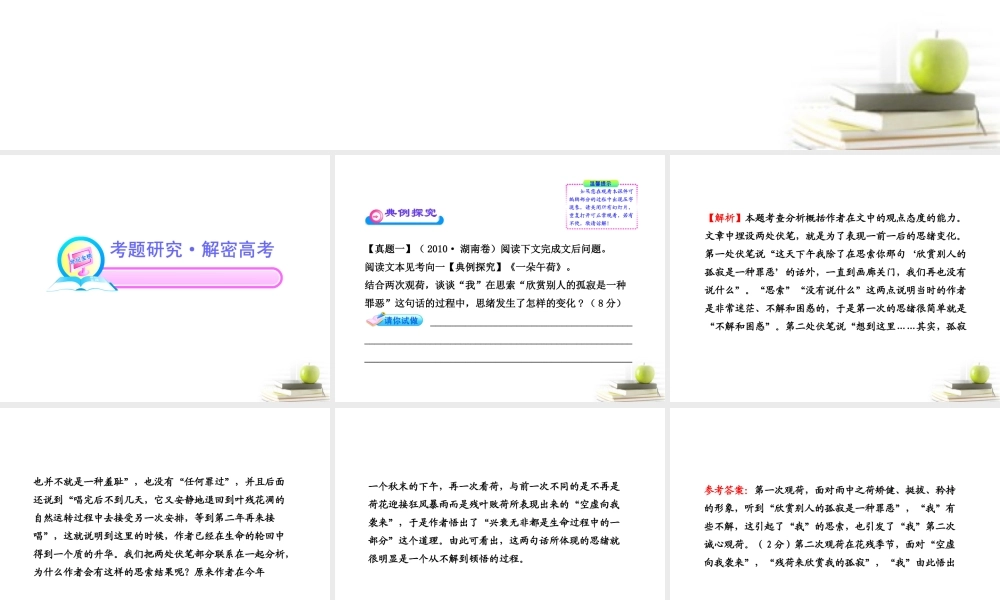The width and height of the screenshot is (1000, 600).
Task: Select the line 文章中埋设两处伏笔 in the 解析 slide
Action: (834, 236)
